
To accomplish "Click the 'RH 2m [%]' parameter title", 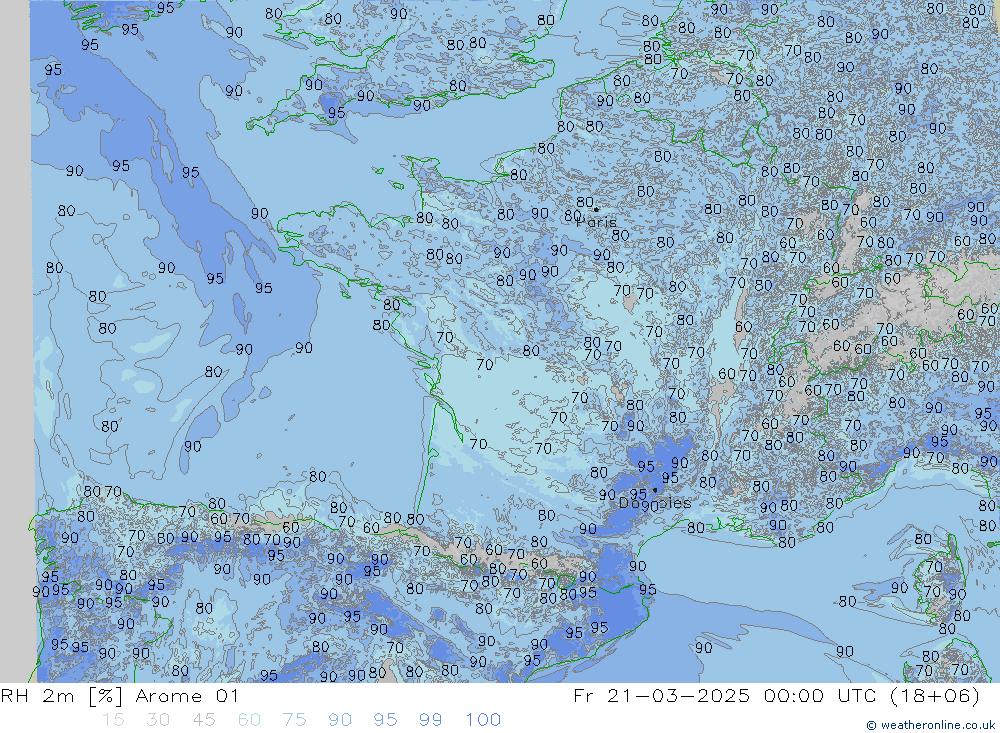I will 61,696.
